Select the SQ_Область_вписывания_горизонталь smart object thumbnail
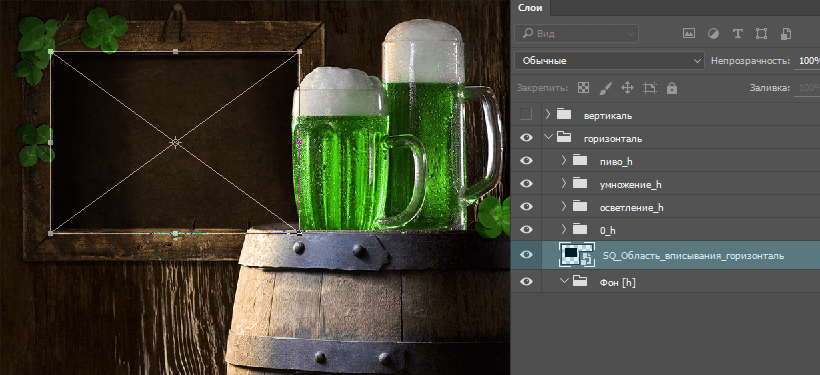 577,255
